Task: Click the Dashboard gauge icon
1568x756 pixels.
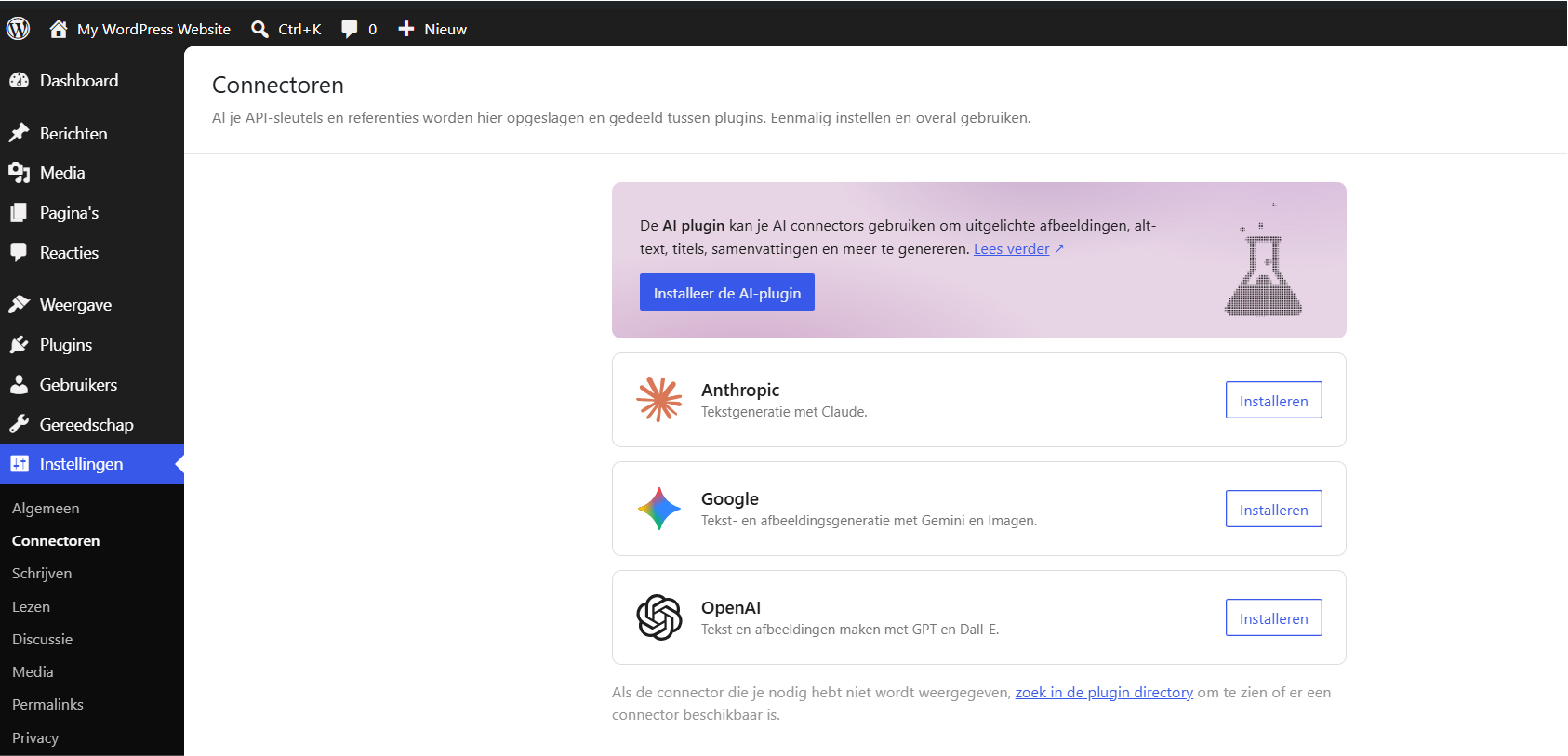Action: (20, 81)
